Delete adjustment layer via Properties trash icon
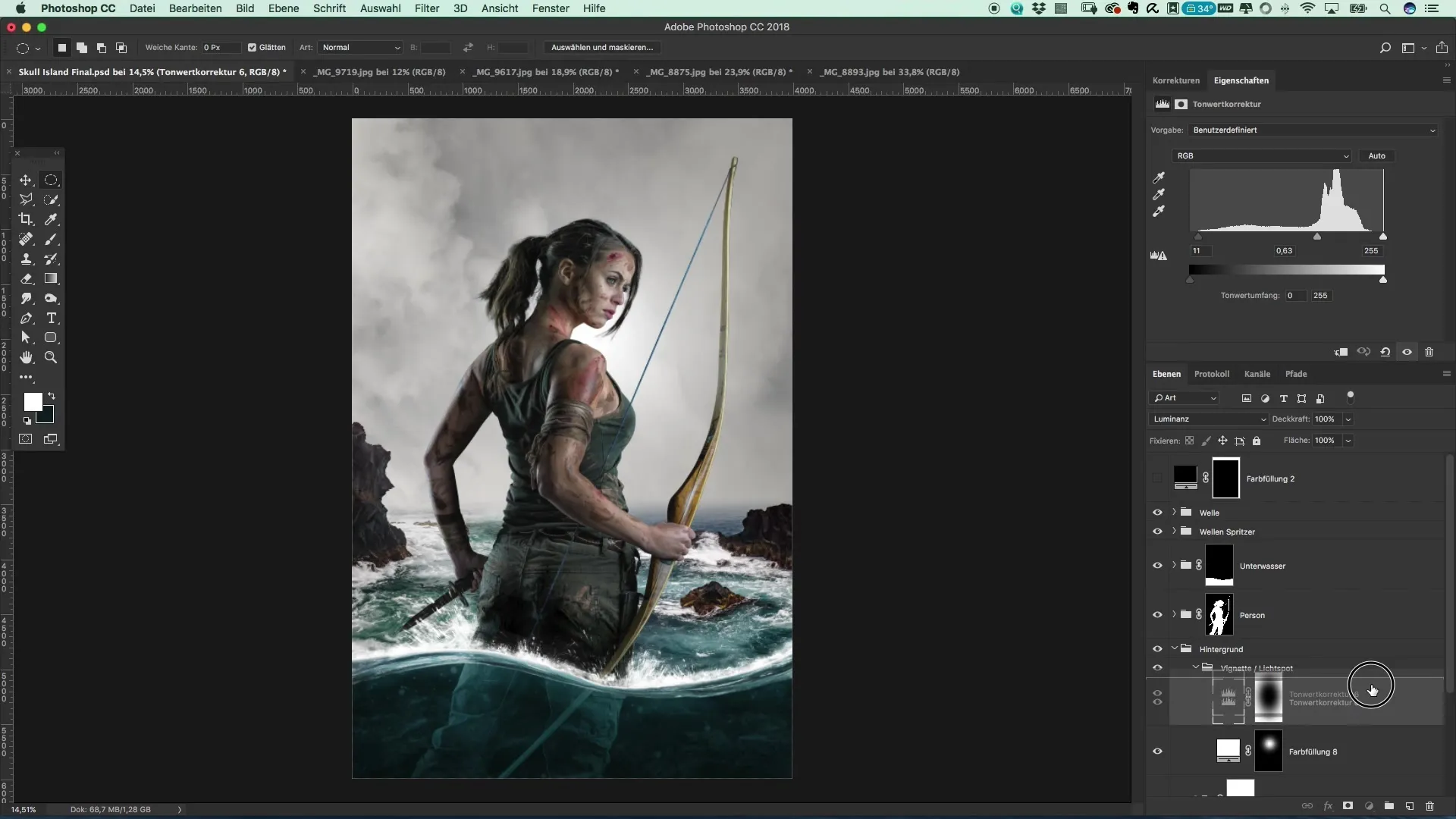Viewport: 1456px width, 819px height. click(x=1429, y=352)
